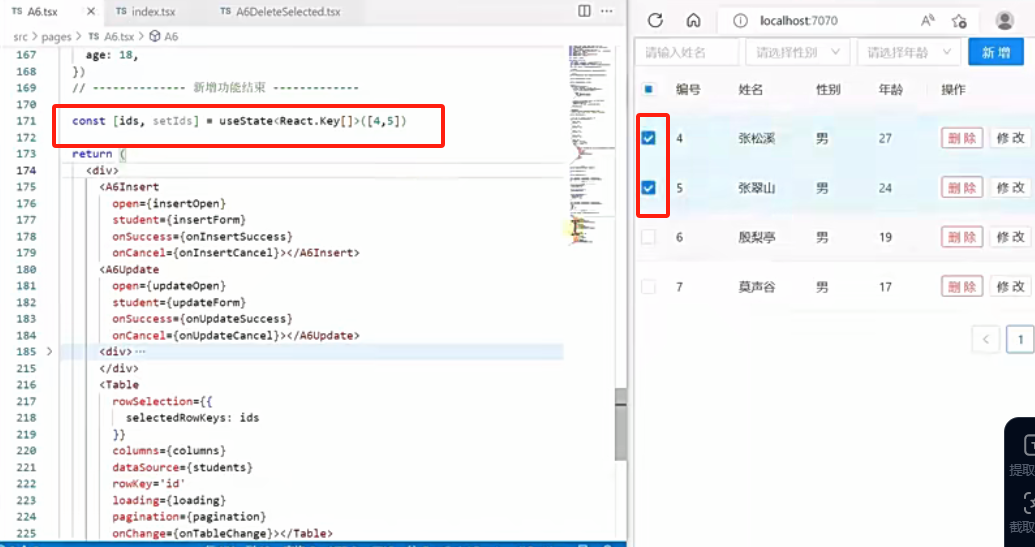Toggle the select-all header checkbox

(x=649, y=90)
